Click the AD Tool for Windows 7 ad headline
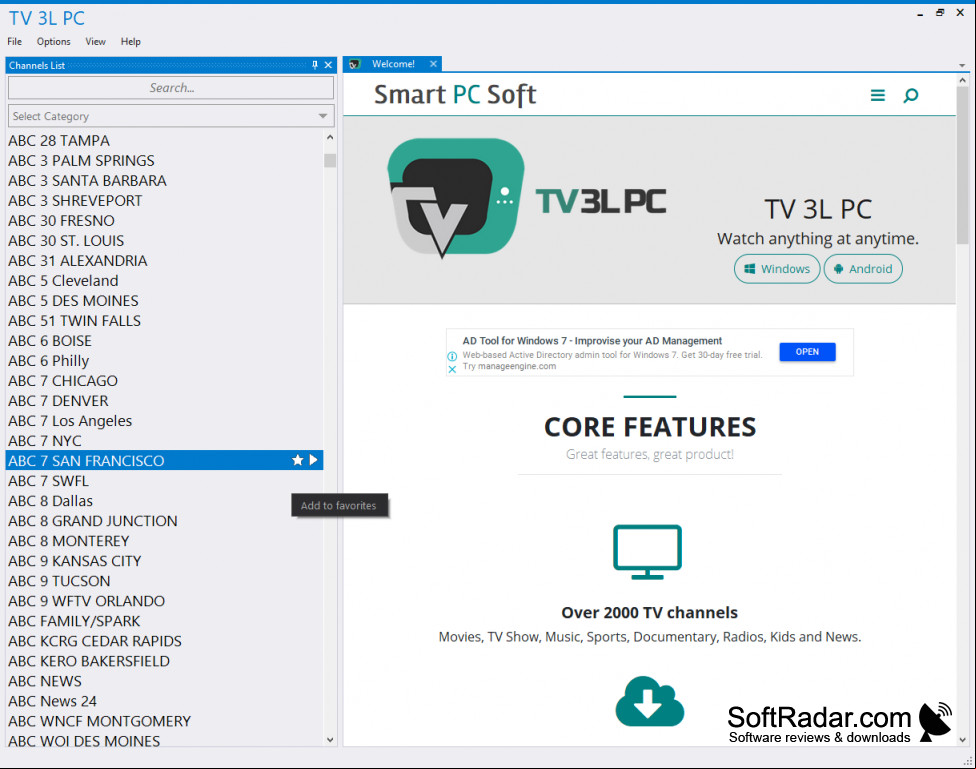 [x=592, y=341]
